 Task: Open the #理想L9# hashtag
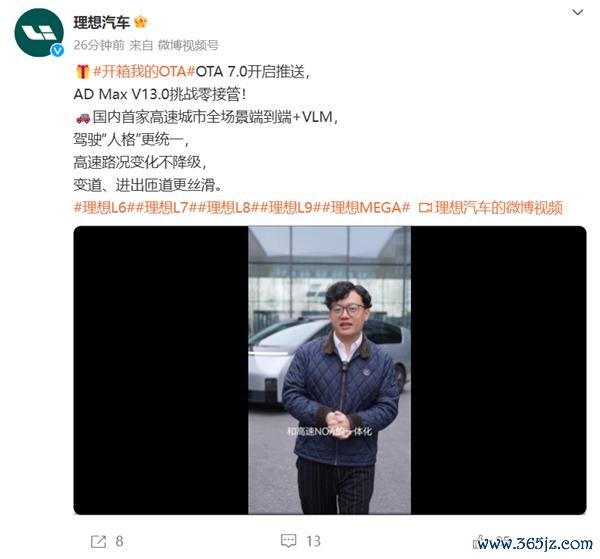pyautogui.click(x=289, y=208)
